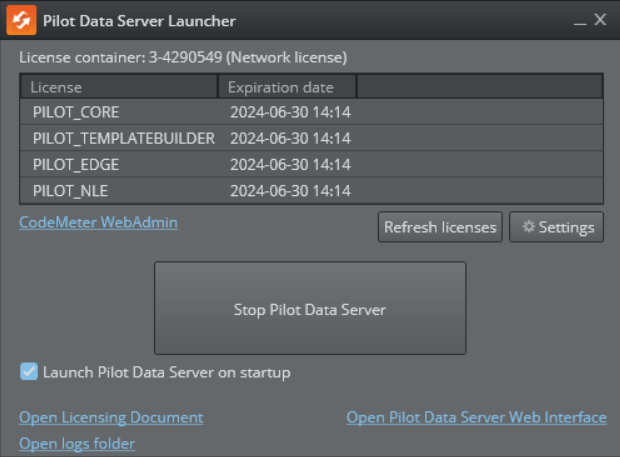Select the PILOT_NLE license name
620x457 pixels.
[x=73, y=190]
